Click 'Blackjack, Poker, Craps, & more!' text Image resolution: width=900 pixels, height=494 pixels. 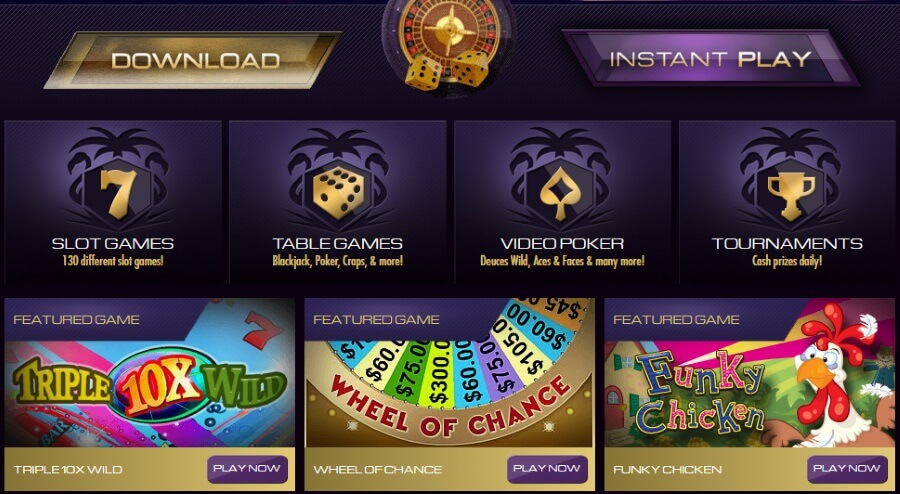338,261
